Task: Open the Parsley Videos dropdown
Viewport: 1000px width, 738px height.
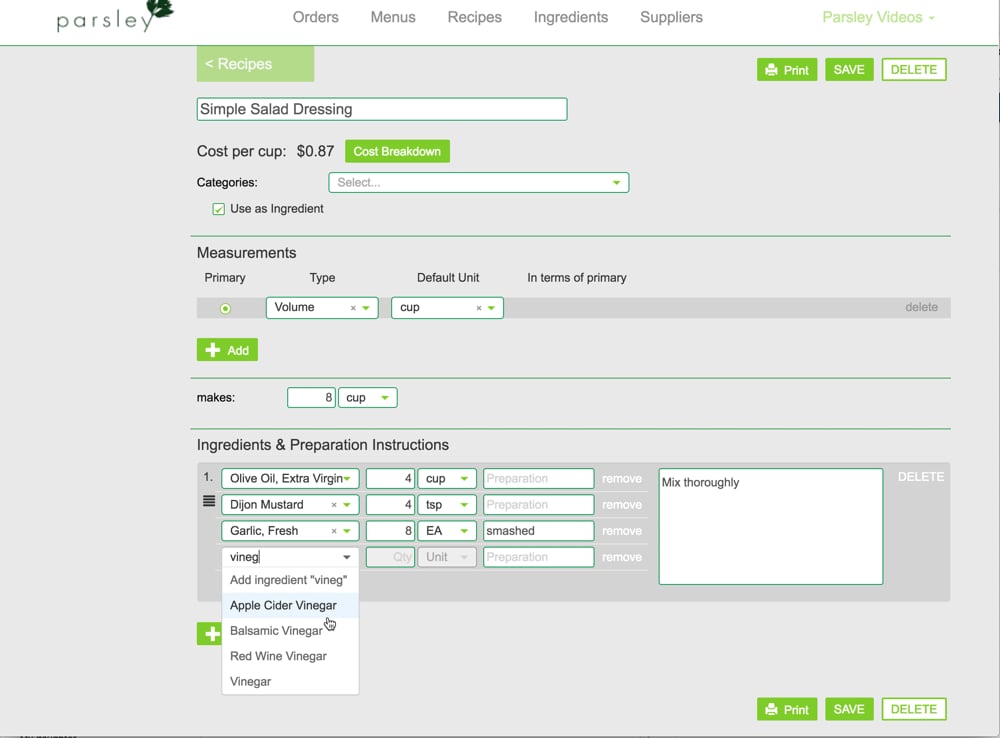Action: (878, 17)
